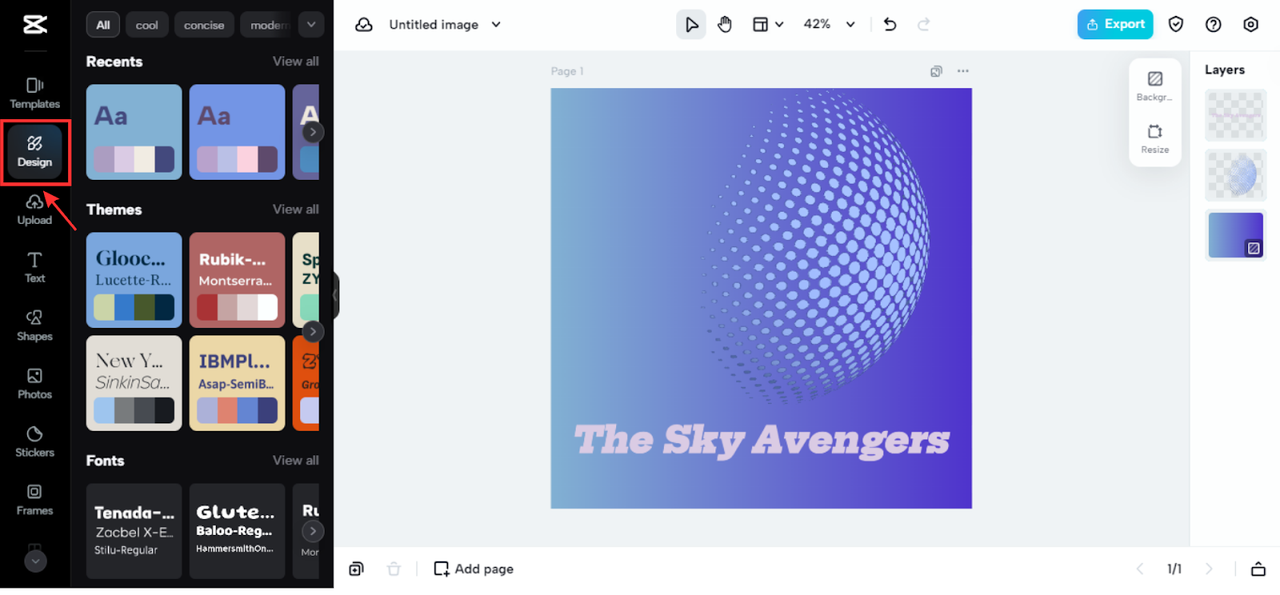Select the gradient background layer thumbnail
1280x595 pixels.
(1235, 235)
